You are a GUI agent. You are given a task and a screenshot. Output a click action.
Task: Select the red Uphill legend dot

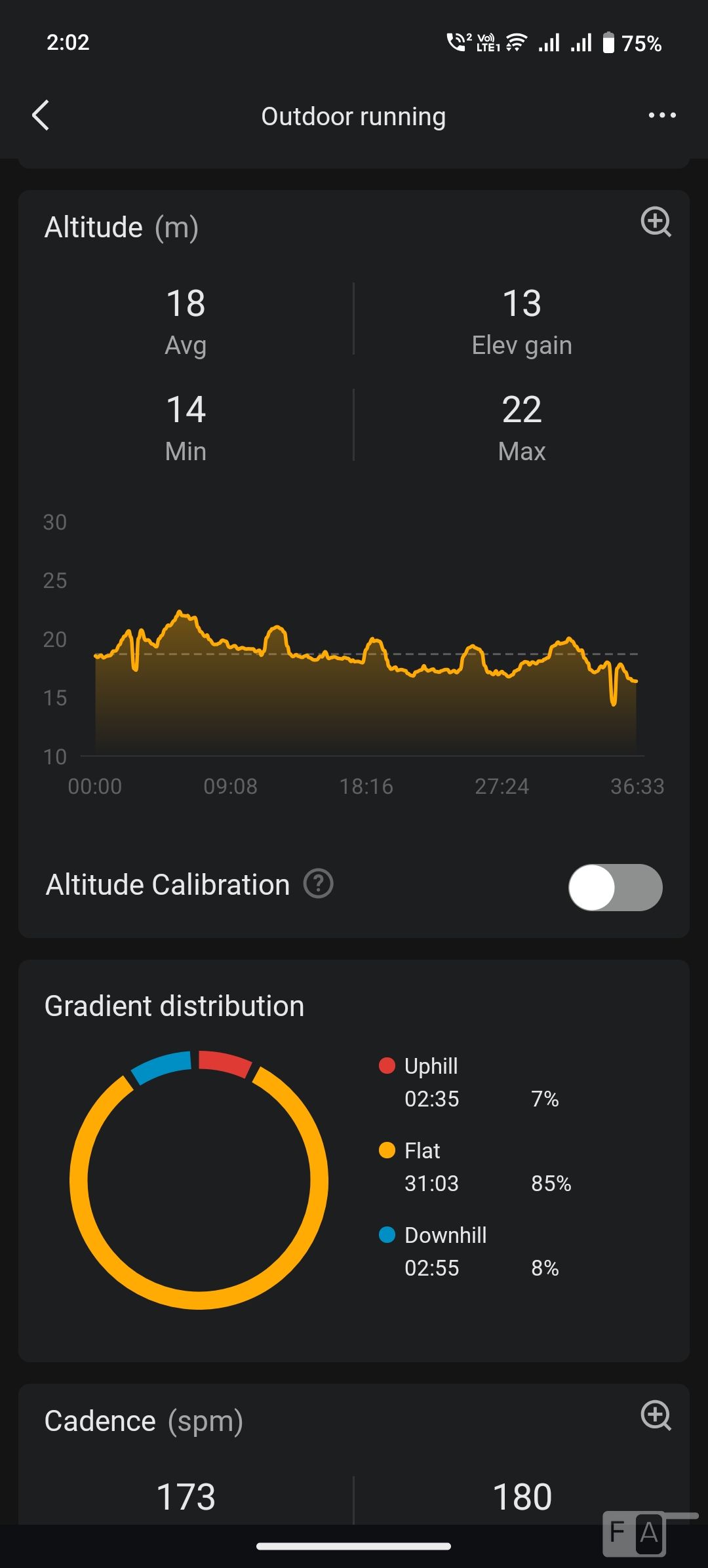387,1066
